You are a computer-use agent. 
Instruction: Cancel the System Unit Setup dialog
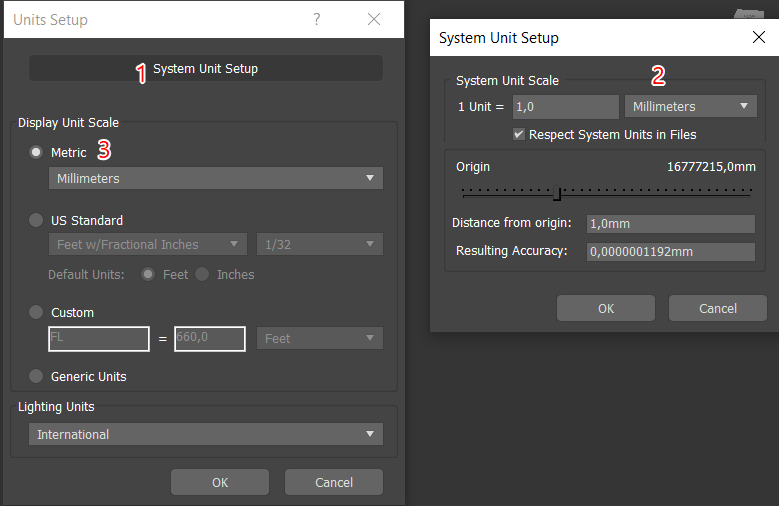coord(717,308)
